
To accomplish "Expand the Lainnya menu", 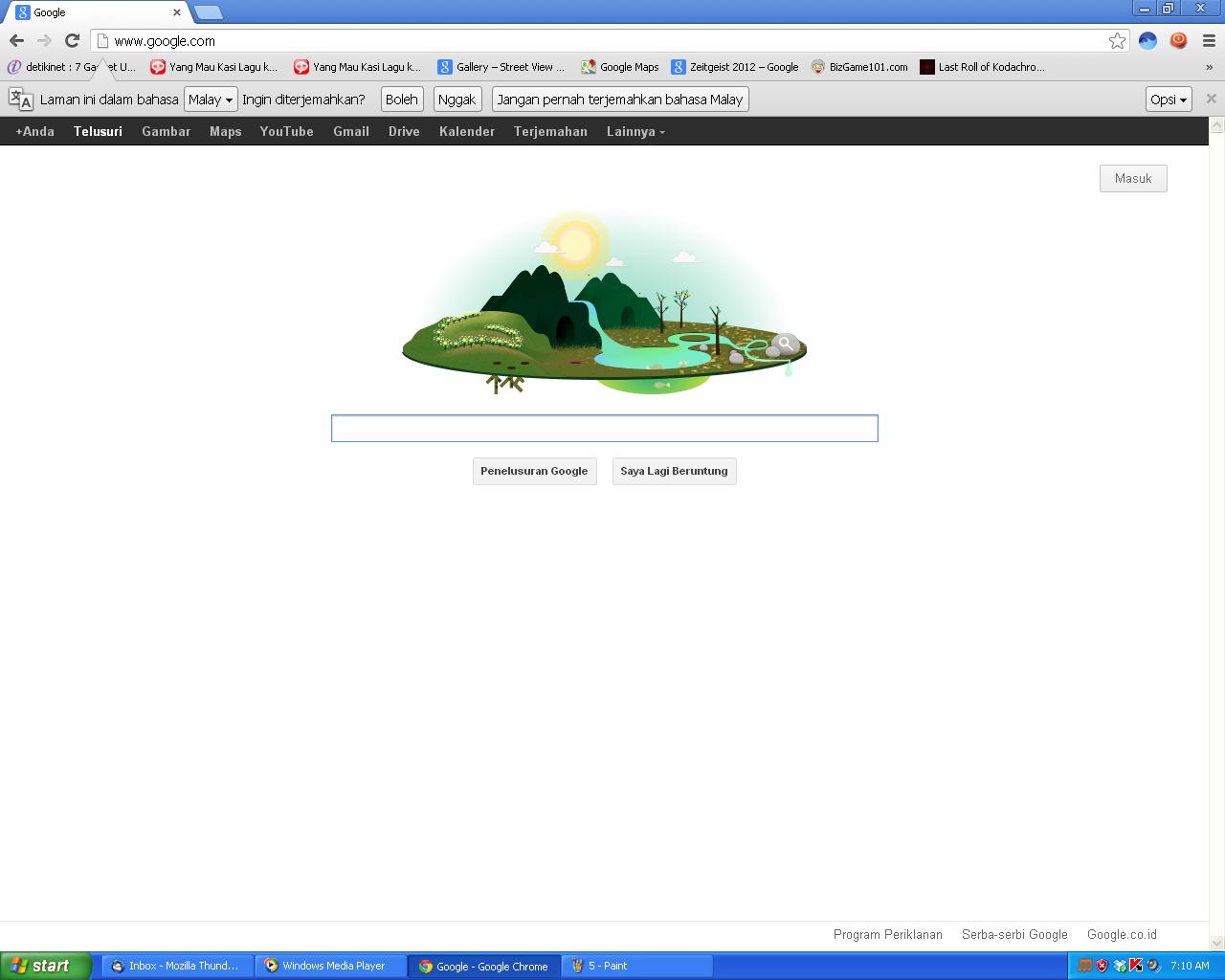I will [x=635, y=131].
